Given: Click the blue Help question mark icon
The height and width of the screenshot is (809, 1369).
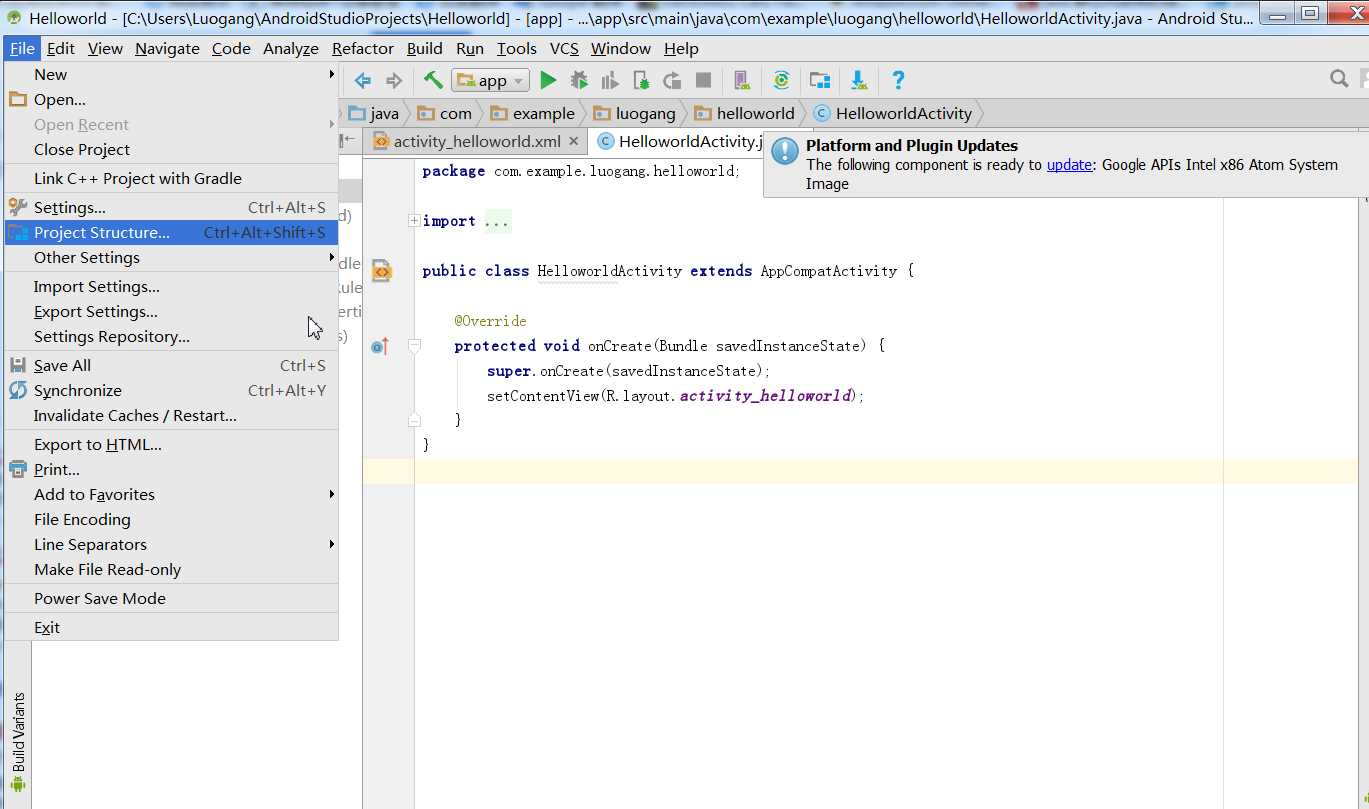Looking at the screenshot, I should (x=898, y=80).
